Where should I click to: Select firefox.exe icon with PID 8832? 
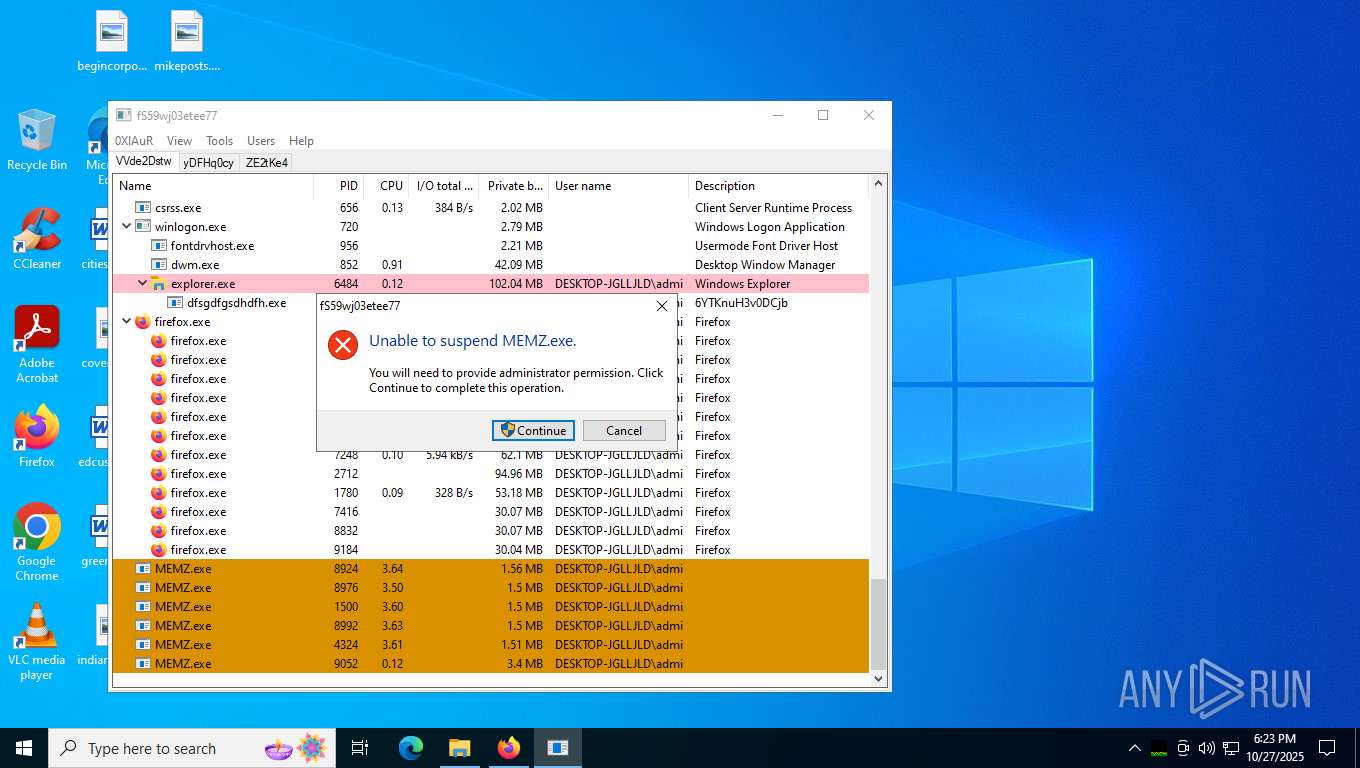pyautogui.click(x=159, y=531)
